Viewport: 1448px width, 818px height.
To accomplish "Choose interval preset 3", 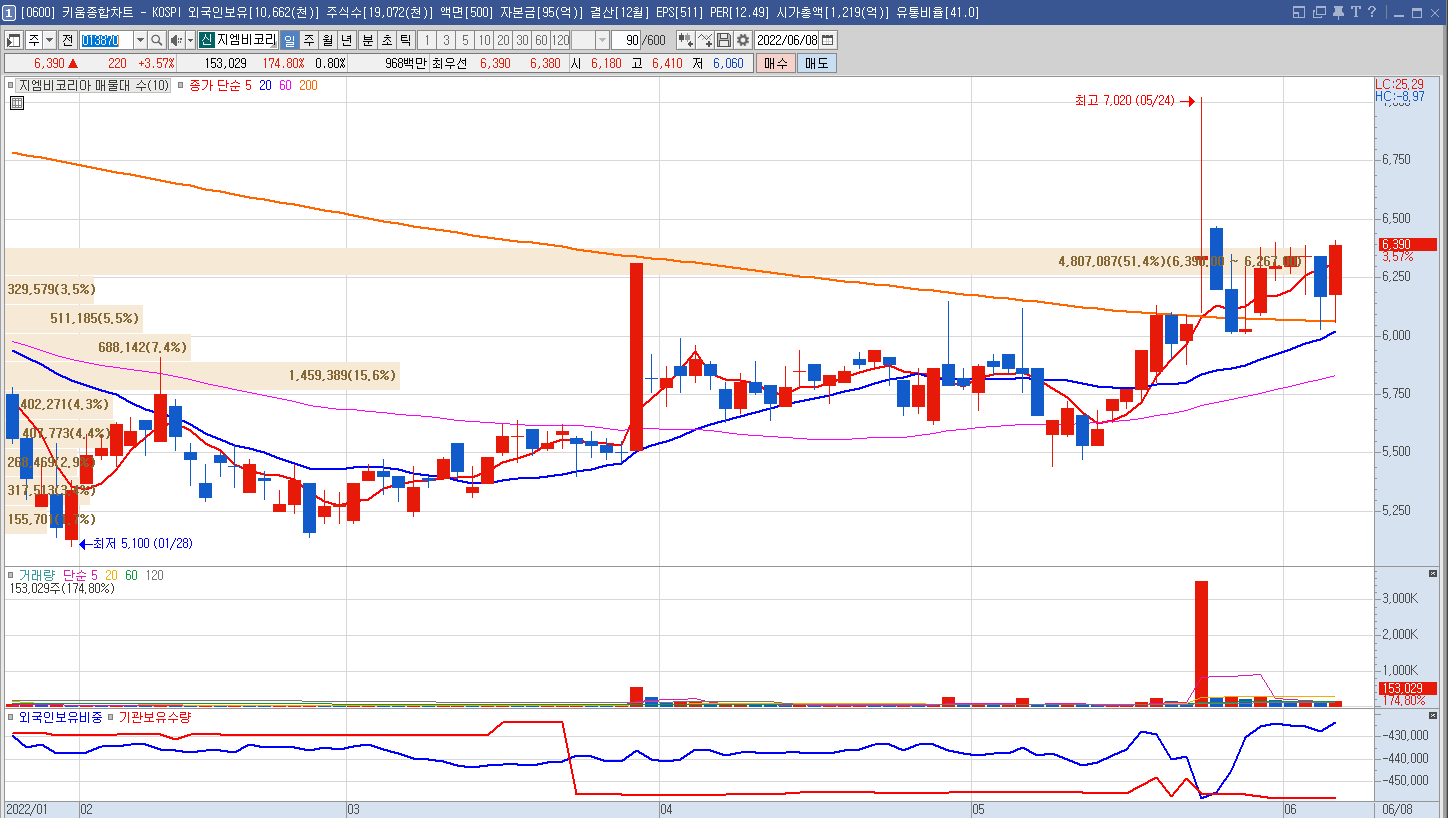I will [x=446, y=40].
